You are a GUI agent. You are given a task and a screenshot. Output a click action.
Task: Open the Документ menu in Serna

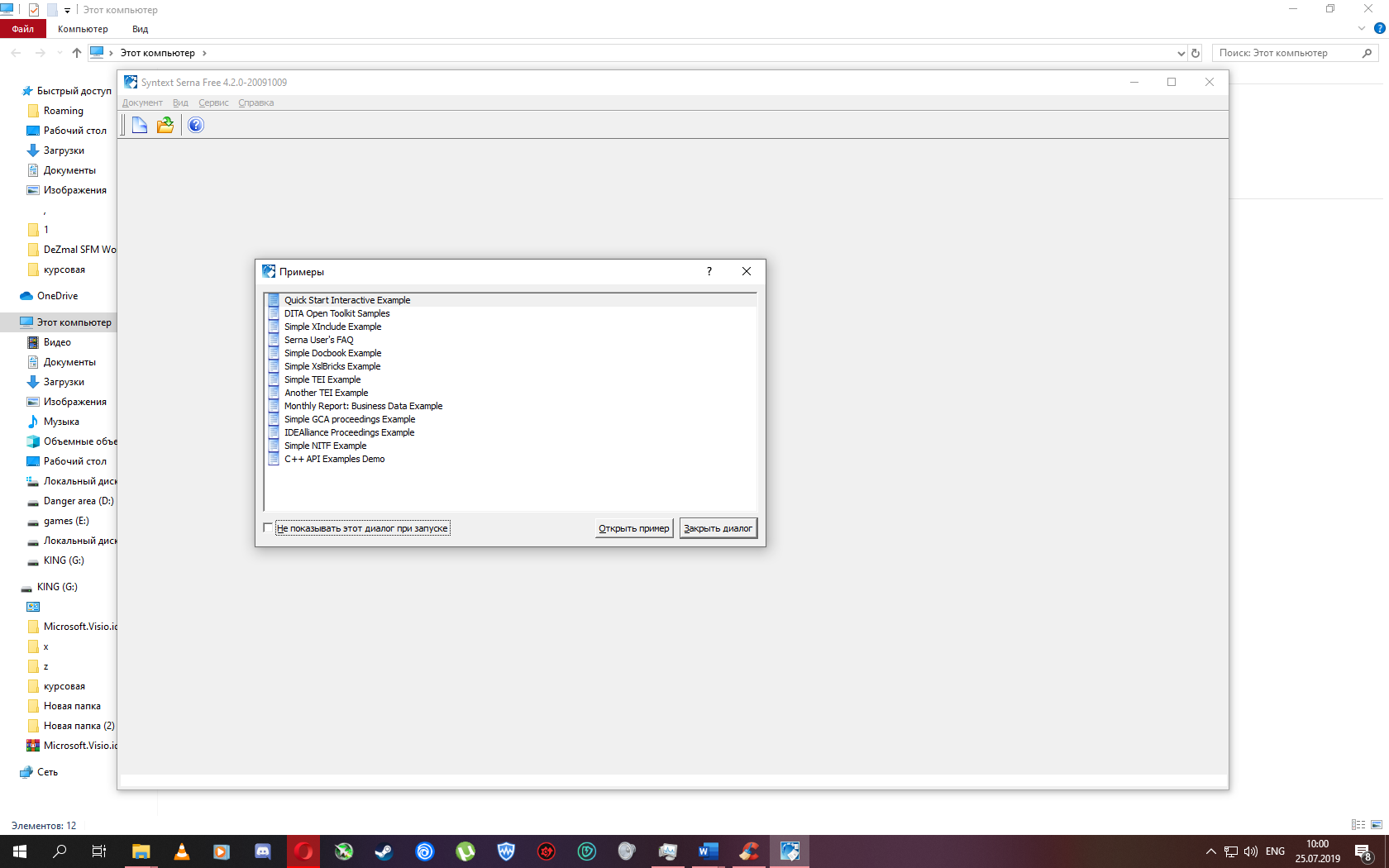click(142, 103)
